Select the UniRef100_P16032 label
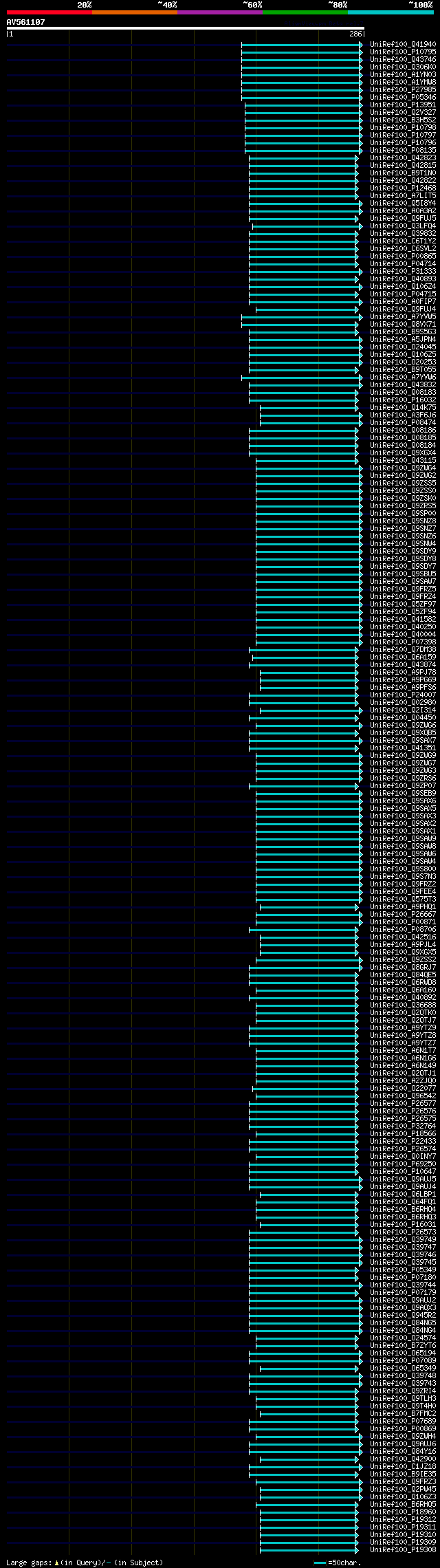The image size is (440, 1568). 403,400
